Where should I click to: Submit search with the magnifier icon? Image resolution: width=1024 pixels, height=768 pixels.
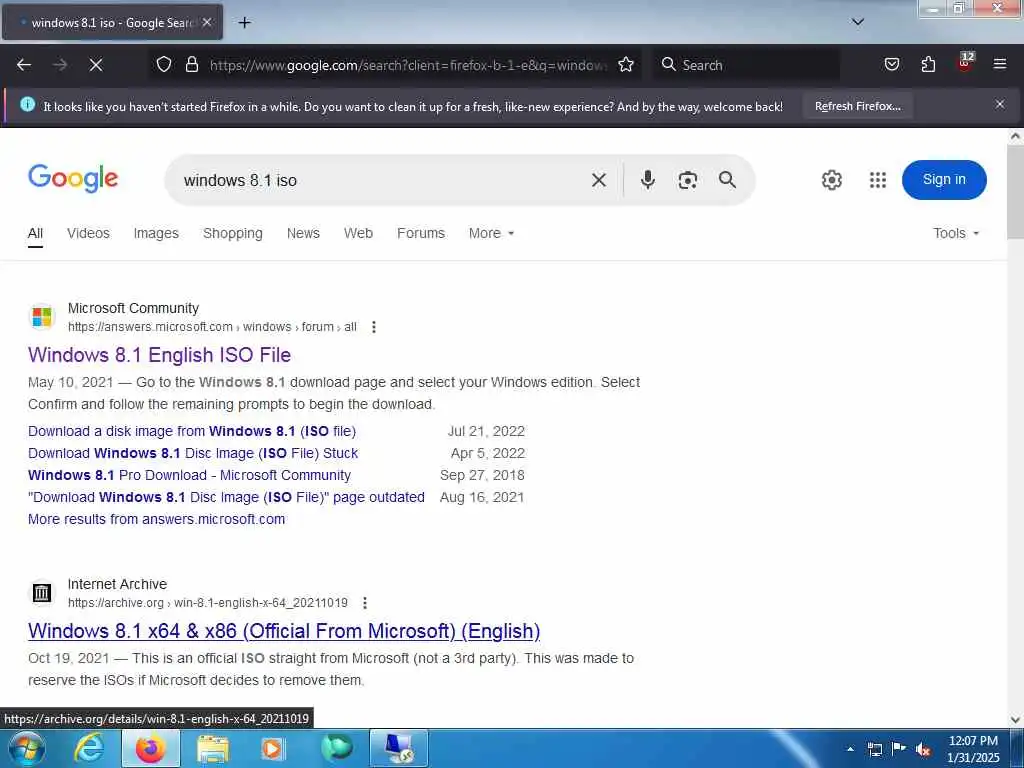pos(728,180)
